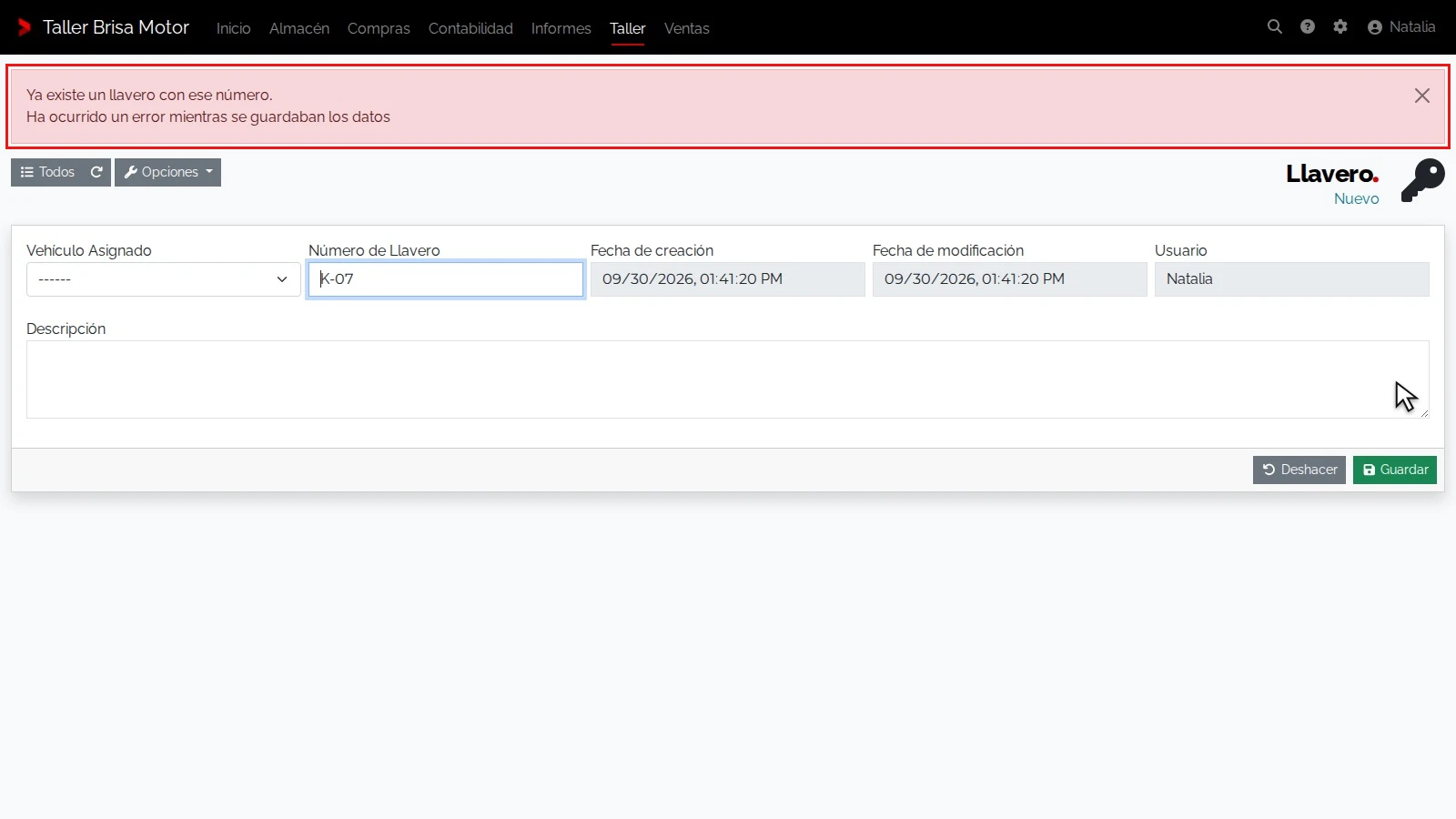The height and width of the screenshot is (819, 1456).
Task: Select the Taller menu item
Action: click(628, 28)
